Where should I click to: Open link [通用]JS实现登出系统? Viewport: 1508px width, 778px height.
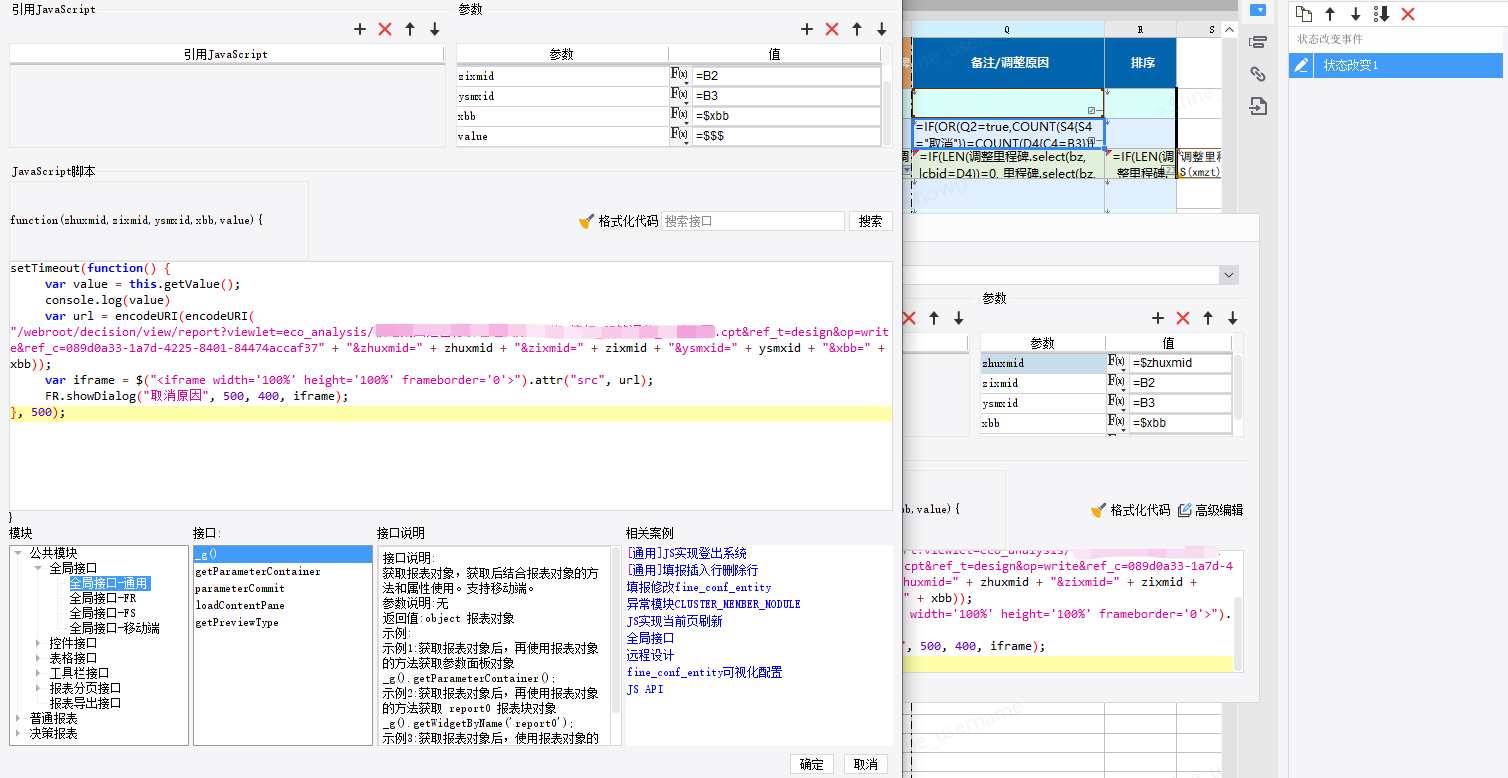[687, 553]
